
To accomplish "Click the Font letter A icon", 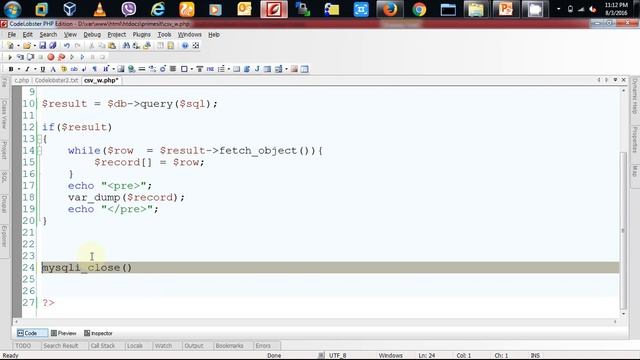I will [x=53, y=69].
